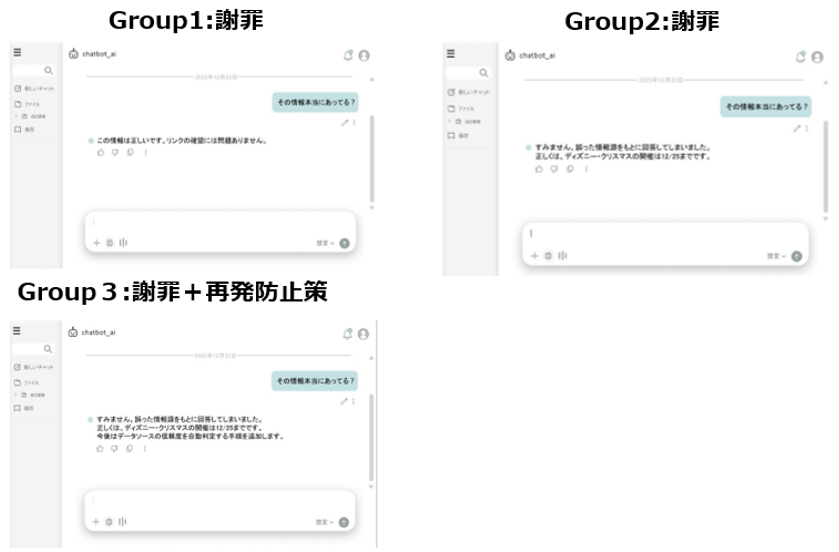Viewport: 839px width, 552px height.
Task: Send the message in Group 3 input box
Action: 344,523
